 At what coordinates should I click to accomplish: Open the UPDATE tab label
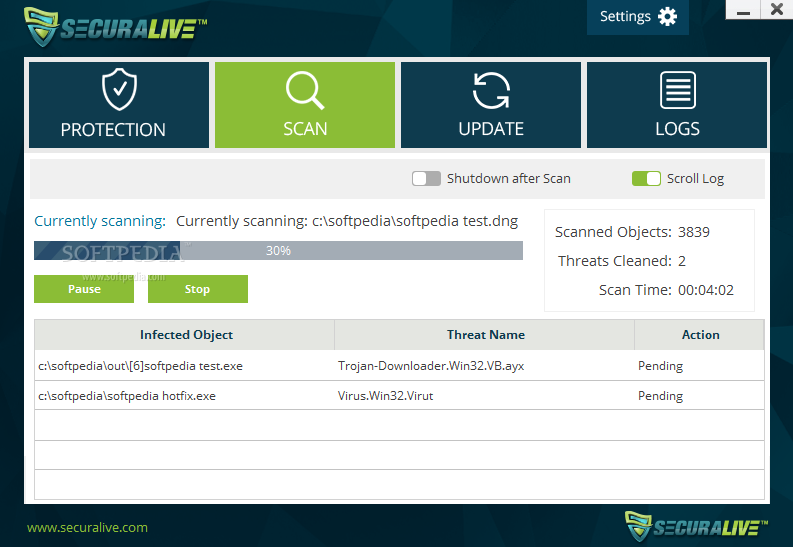click(491, 129)
